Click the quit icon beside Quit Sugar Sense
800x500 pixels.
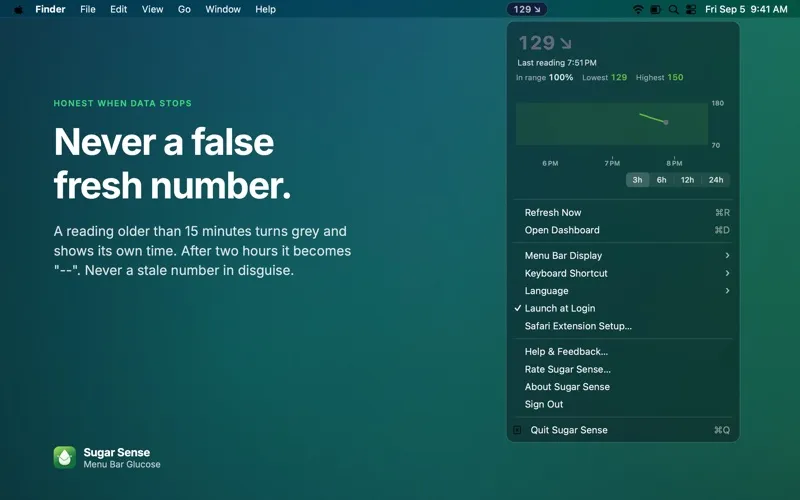coord(517,430)
